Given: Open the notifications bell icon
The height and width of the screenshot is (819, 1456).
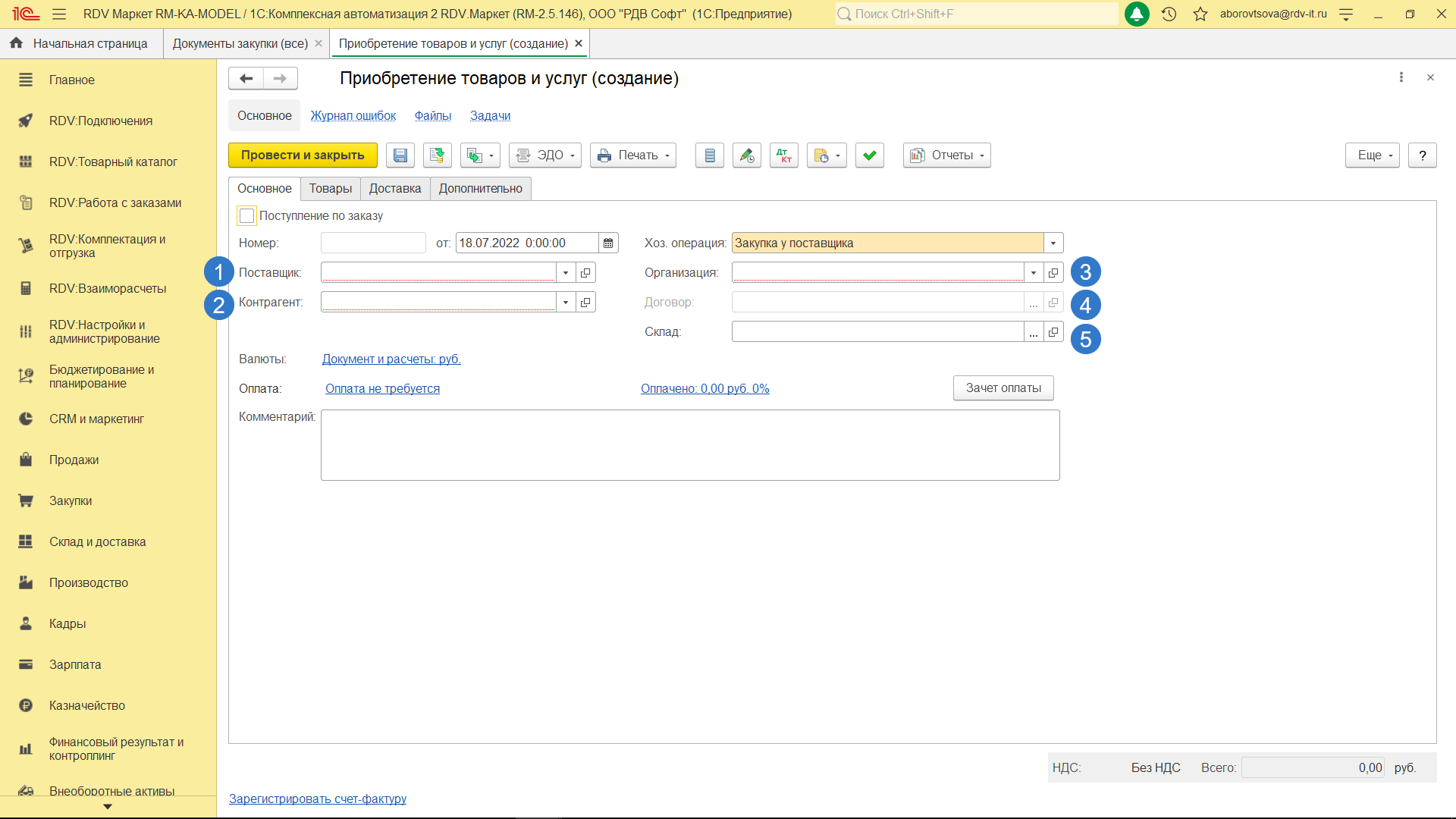Looking at the screenshot, I should (x=1136, y=14).
